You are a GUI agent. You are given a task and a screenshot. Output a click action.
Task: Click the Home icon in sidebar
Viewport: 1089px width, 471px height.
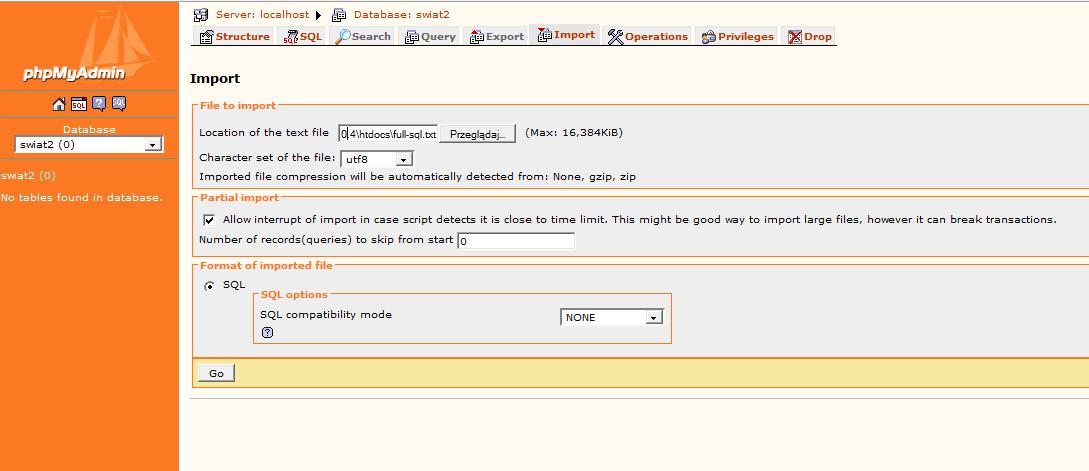[59, 104]
